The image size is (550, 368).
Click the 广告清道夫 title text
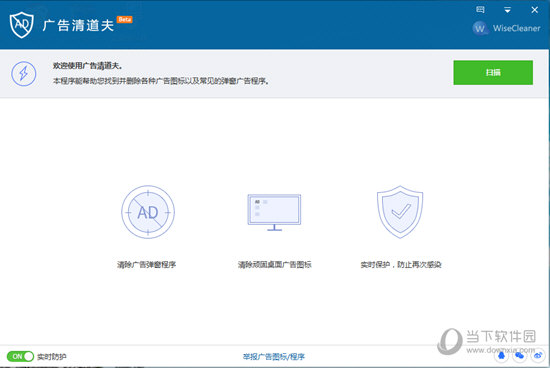(x=78, y=26)
